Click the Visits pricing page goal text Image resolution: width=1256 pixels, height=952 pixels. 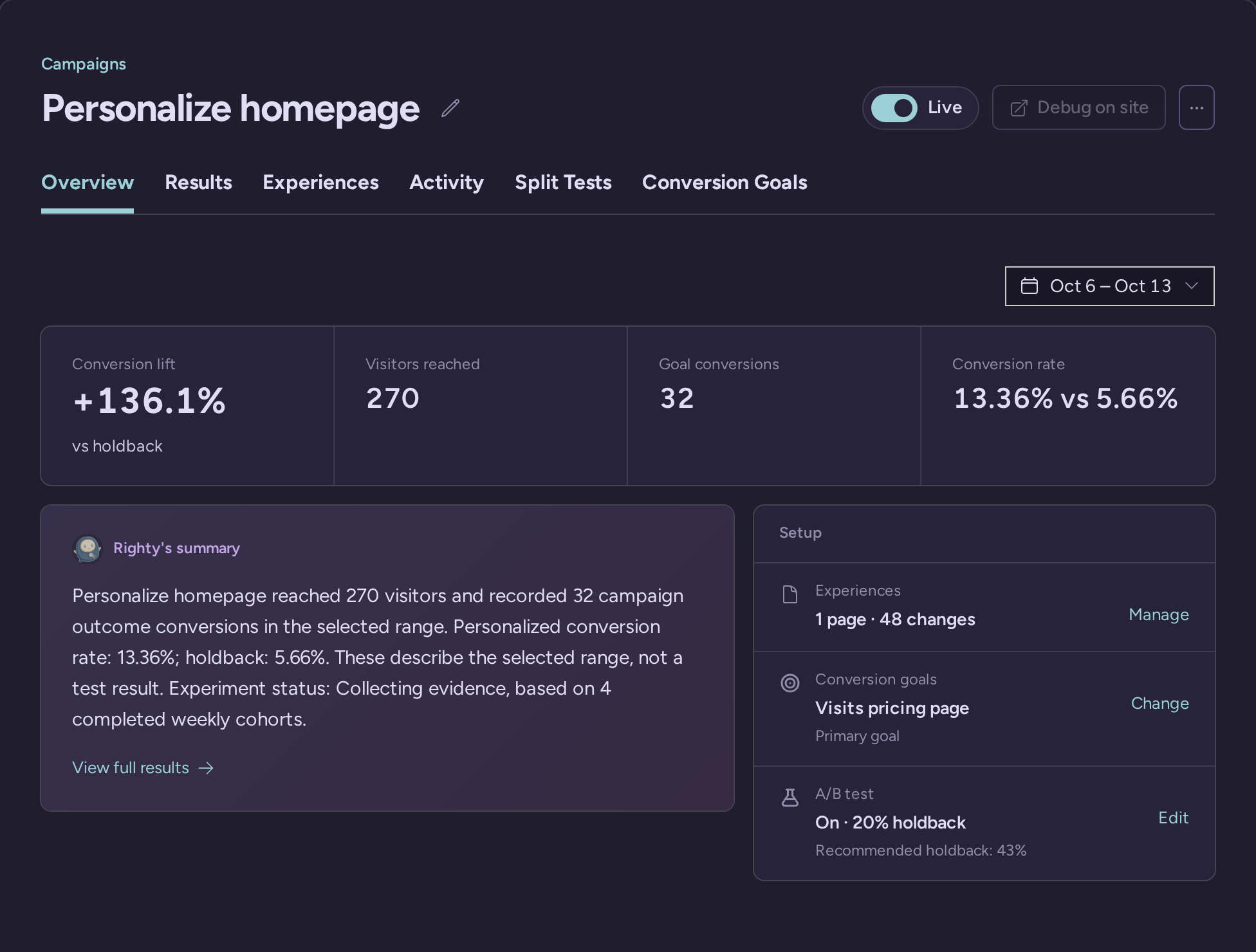coord(892,708)
